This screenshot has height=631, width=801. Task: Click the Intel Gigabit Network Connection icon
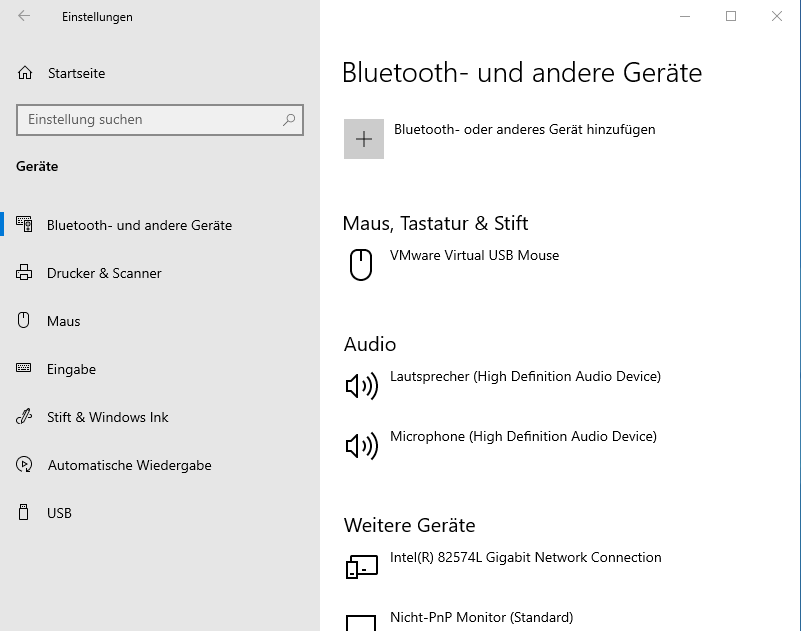coord(361,567)
